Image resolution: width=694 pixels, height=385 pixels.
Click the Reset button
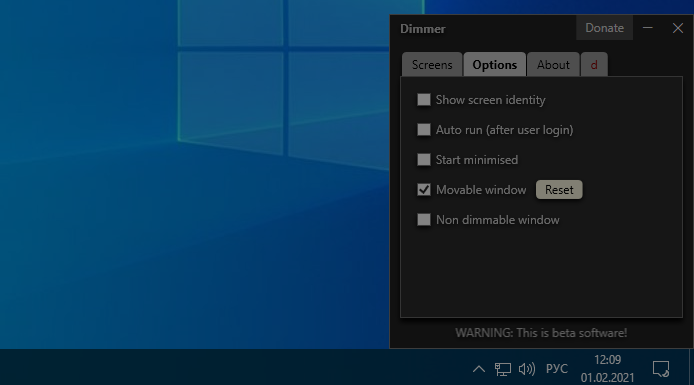559,190
